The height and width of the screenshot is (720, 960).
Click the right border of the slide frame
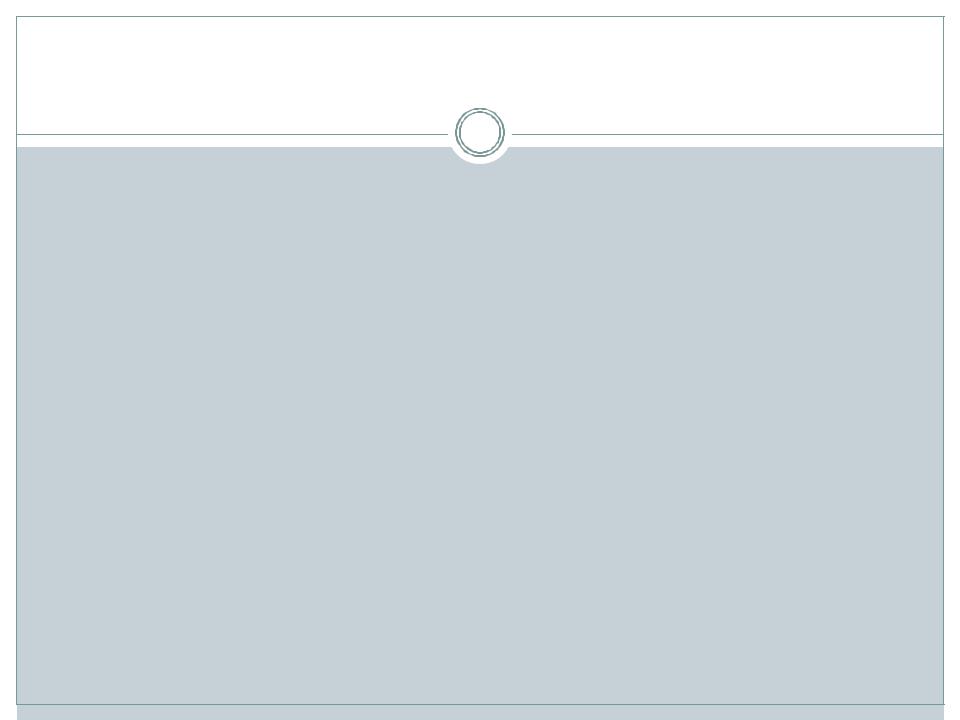pyautogui.click(x=943, y=361)
